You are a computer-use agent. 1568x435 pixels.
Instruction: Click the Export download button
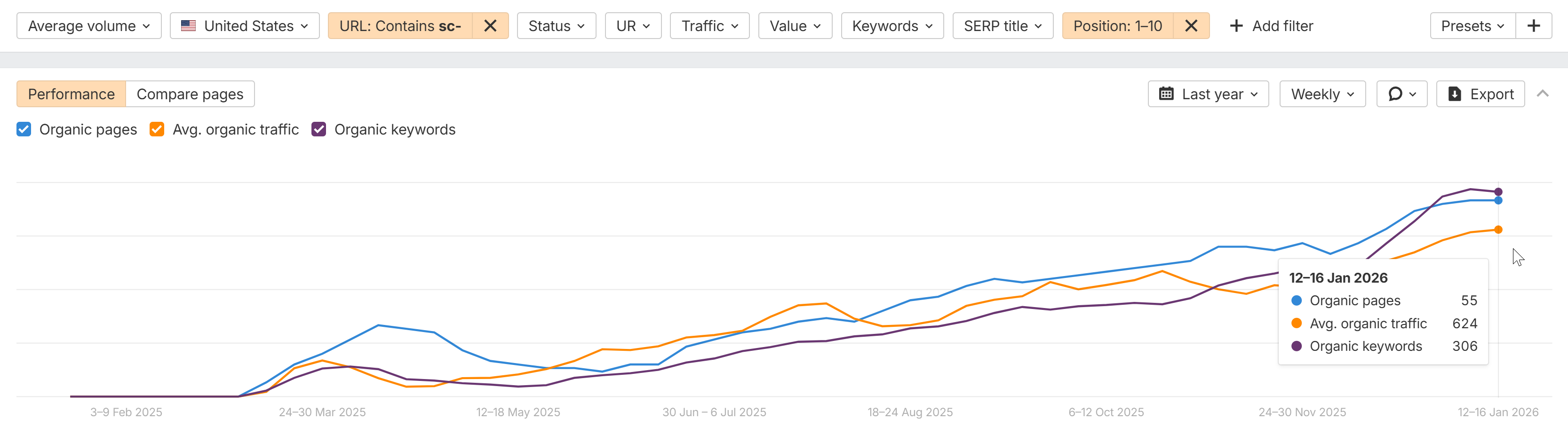[1480, 95]
